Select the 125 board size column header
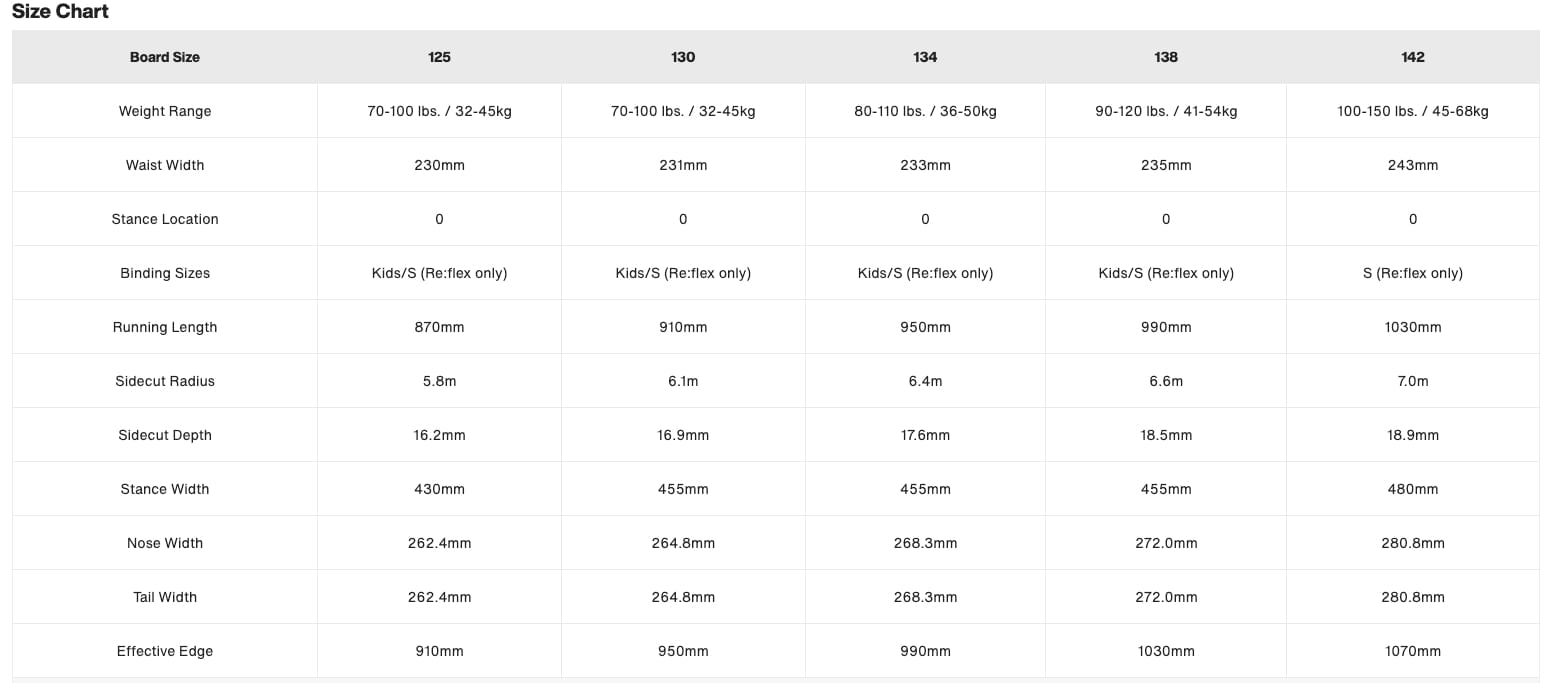The height and width of the screenshot is (683, 1546). point(439,57)
